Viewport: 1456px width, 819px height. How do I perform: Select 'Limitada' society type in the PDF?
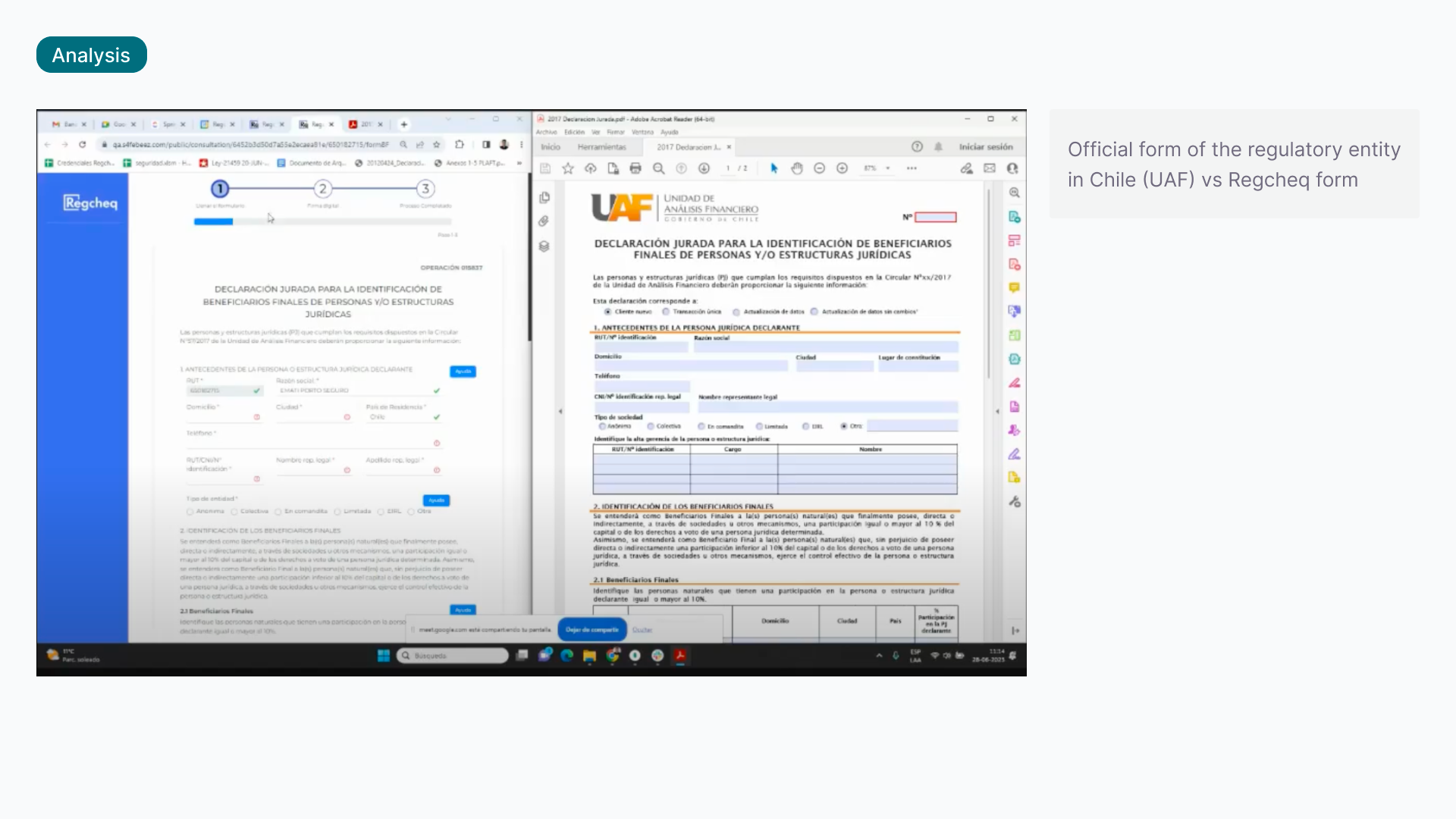(x=759, y=426)
